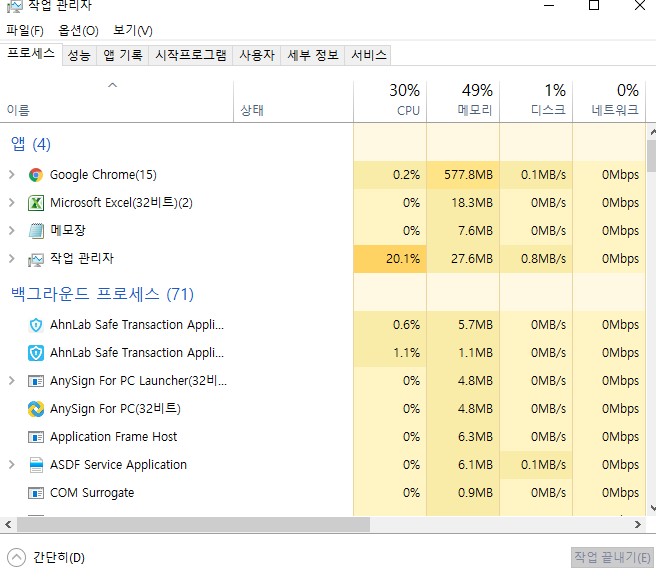Click the 7.6MB memory value for 메모장
656x577 pixels.
coord(475,231)
